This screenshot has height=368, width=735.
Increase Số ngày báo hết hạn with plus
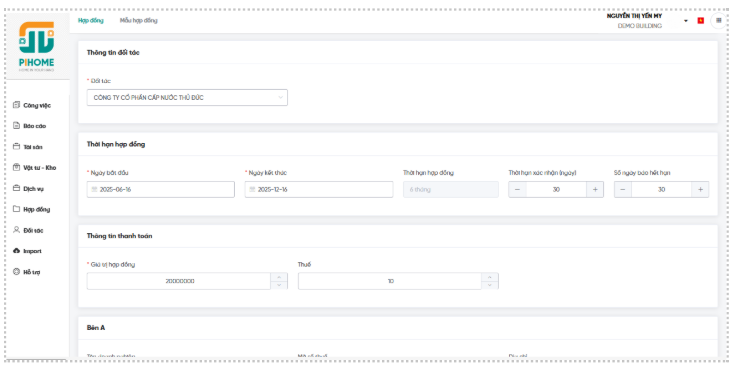[x=700, y=189]
